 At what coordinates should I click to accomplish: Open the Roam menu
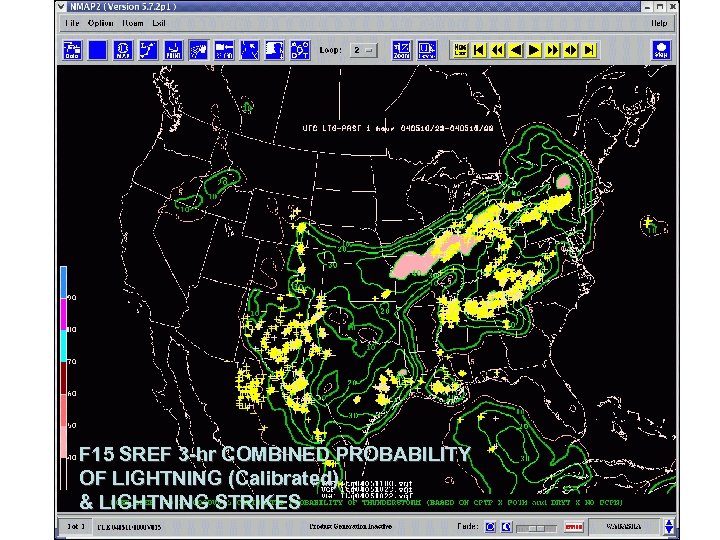tap(133, 23)
